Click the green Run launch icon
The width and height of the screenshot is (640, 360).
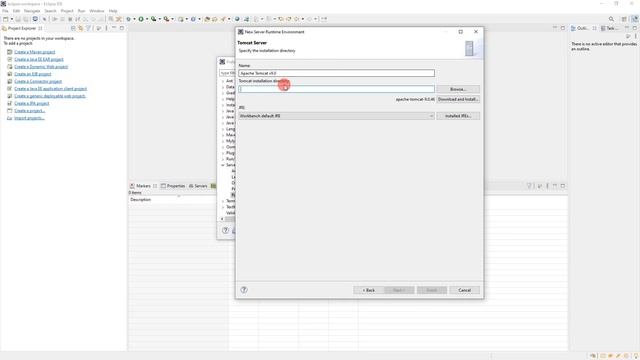click(141, 19)
